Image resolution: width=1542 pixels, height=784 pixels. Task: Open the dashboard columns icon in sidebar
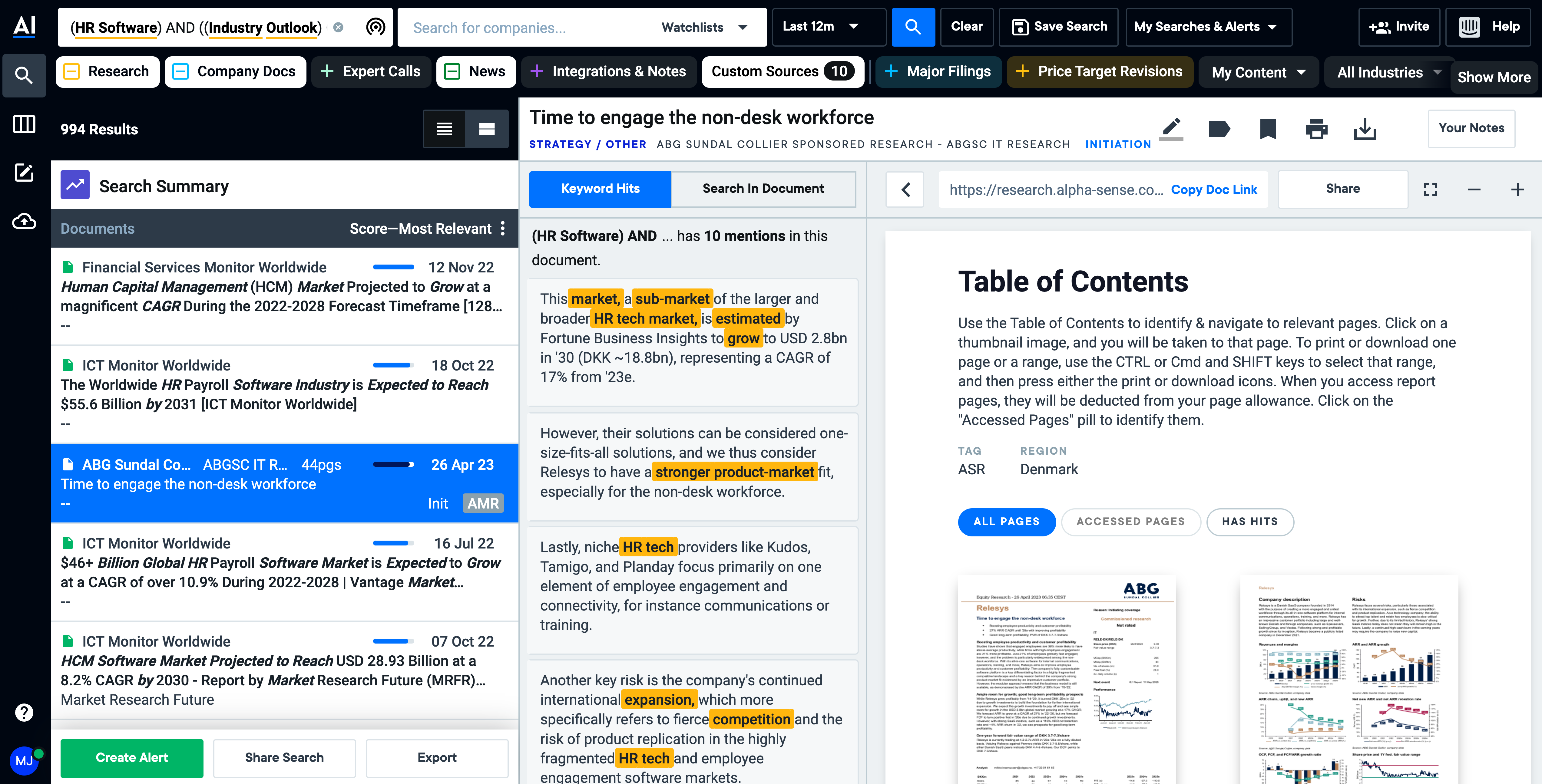24,124
